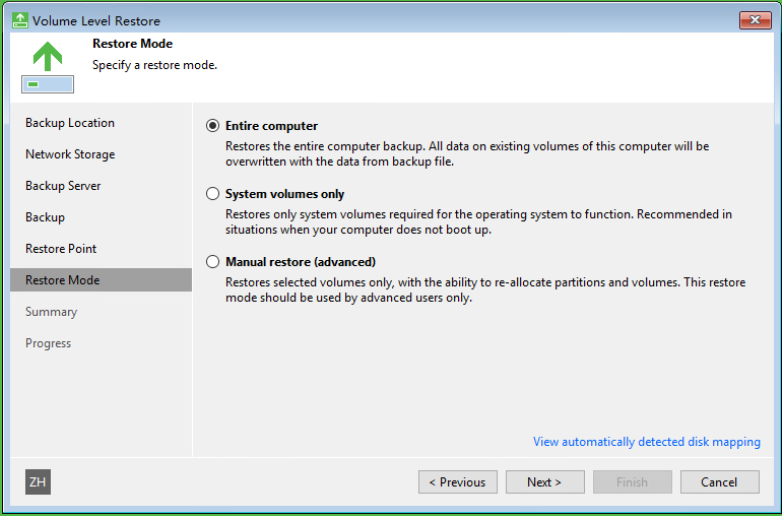Click the Manual restore description text

(485, 290)
